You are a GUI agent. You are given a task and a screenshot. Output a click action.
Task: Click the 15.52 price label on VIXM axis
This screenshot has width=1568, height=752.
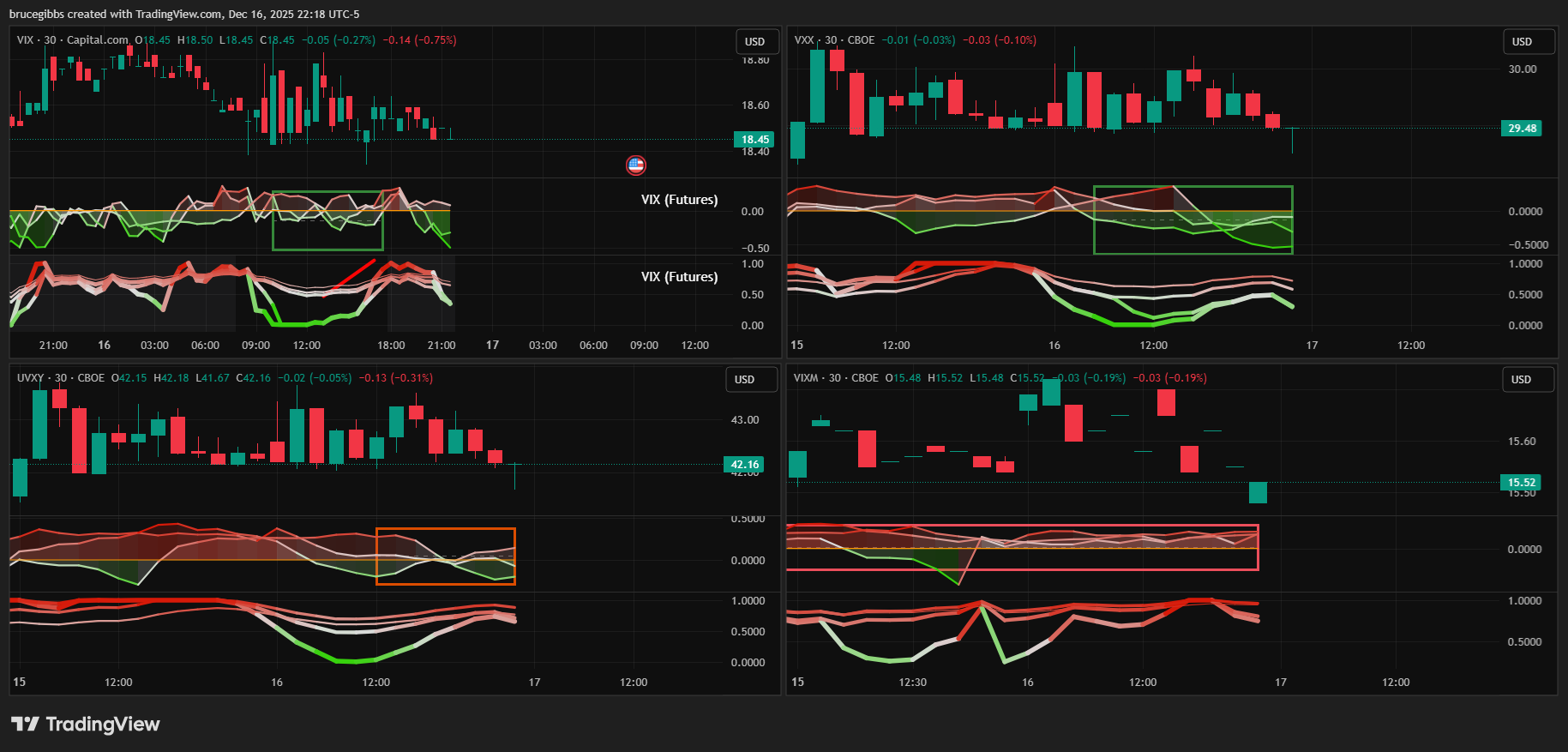click(x=1521, y=483)
